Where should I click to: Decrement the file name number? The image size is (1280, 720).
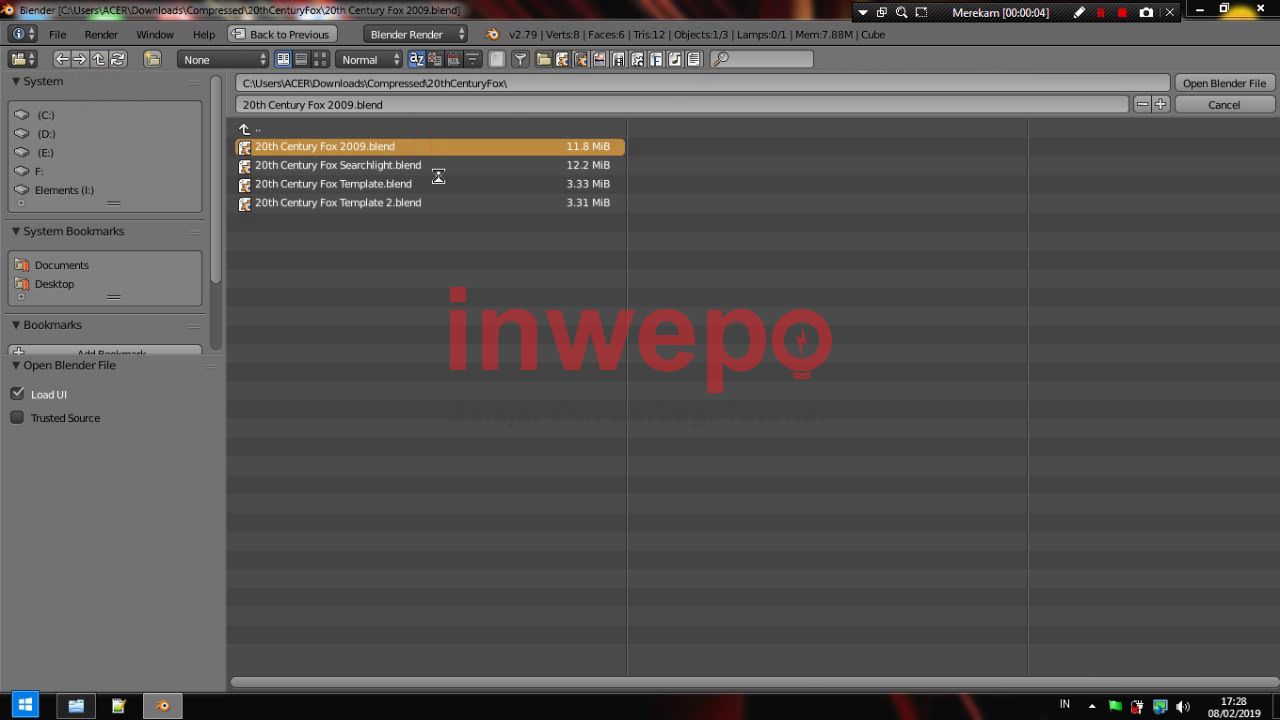click(x=1142, y=104)
